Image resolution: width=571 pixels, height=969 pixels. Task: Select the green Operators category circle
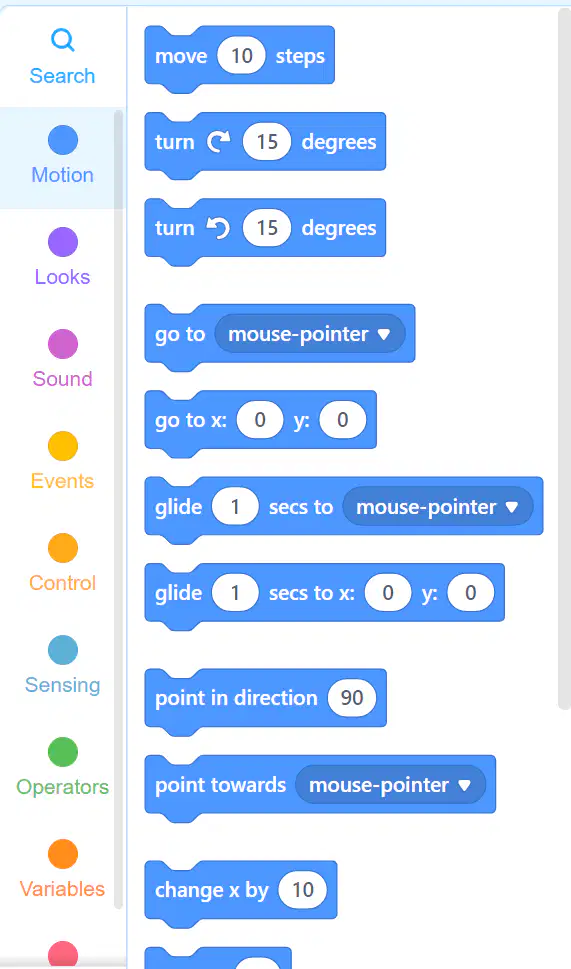[62, 752]
